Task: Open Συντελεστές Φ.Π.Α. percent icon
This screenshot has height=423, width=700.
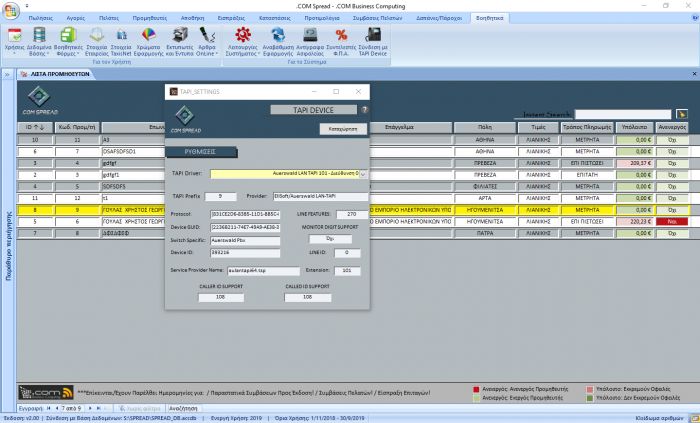Action: point(341,35)
